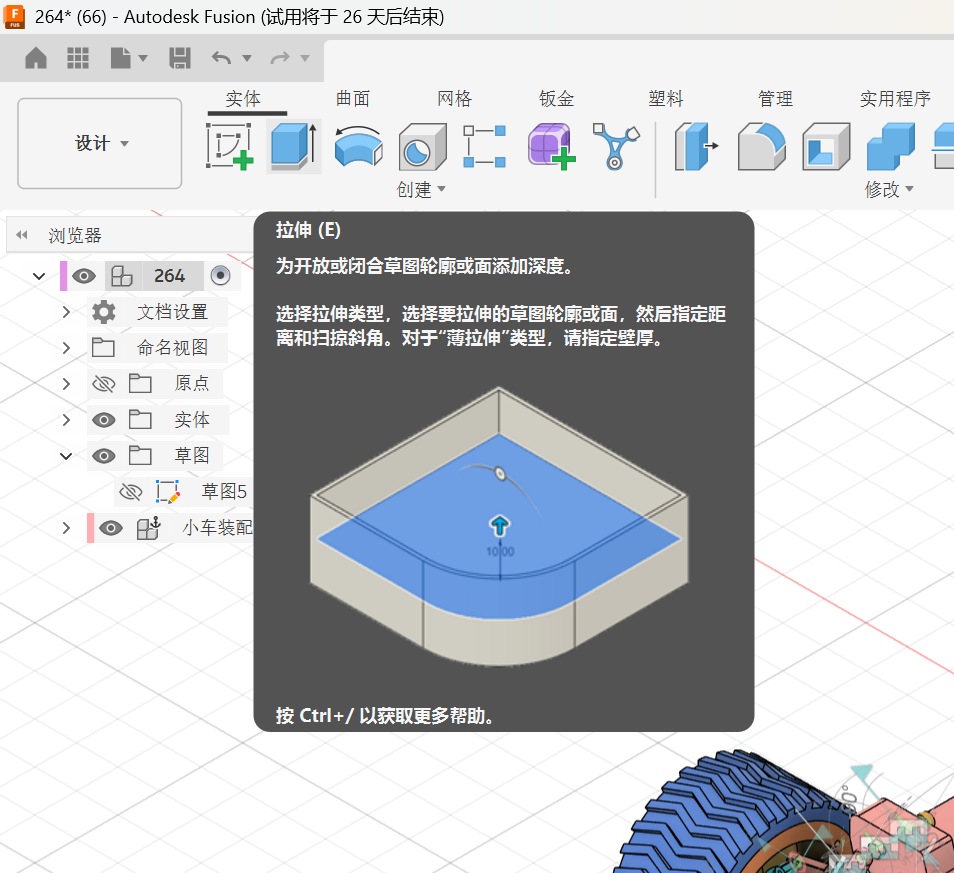Viewport: 954px width, 873px height.
Task: Select the Create Form tool
Action: pos(551,147)
